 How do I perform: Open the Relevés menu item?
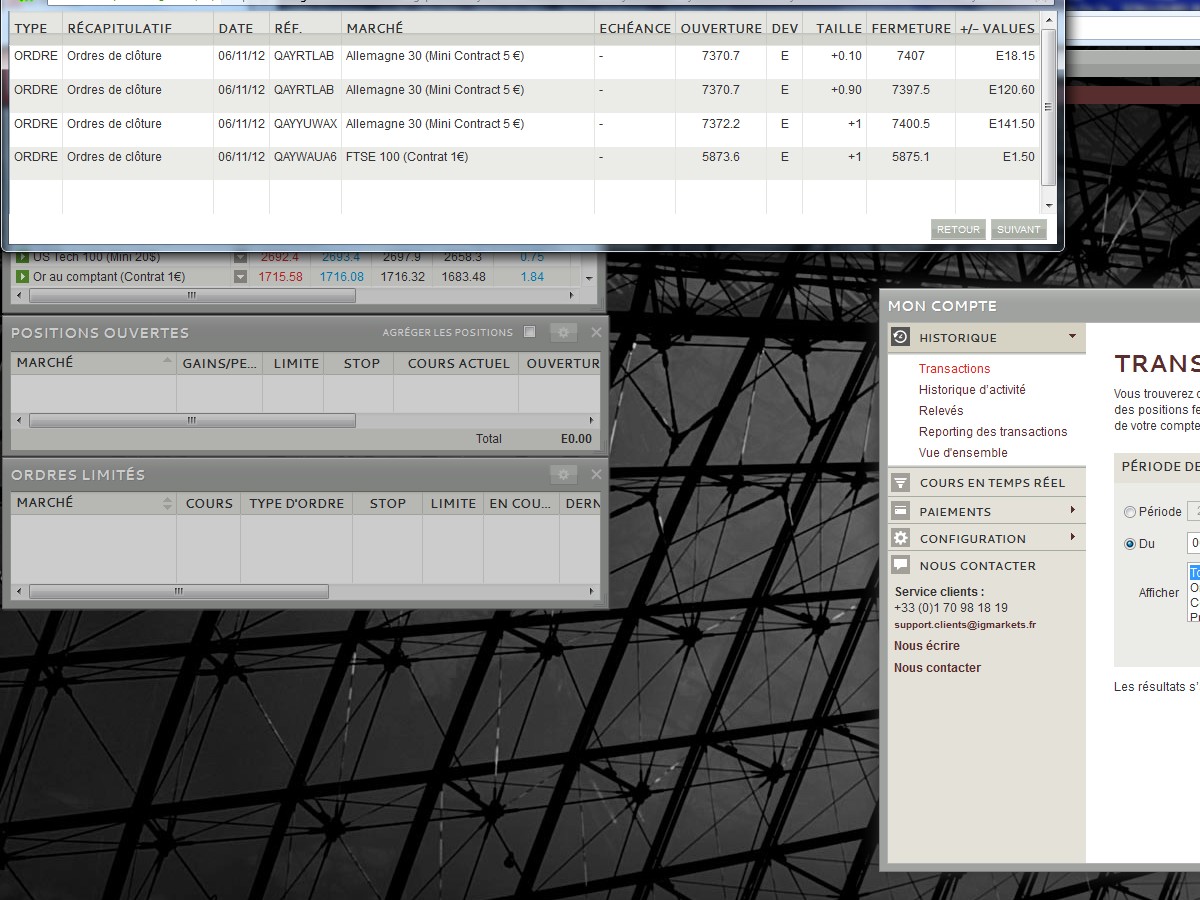click(x=941, y=411)
